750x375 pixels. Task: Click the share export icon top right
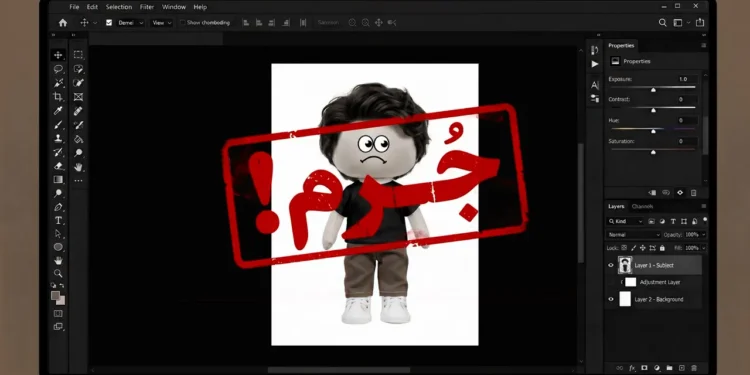pyautogui.click(x=700, y=22)
